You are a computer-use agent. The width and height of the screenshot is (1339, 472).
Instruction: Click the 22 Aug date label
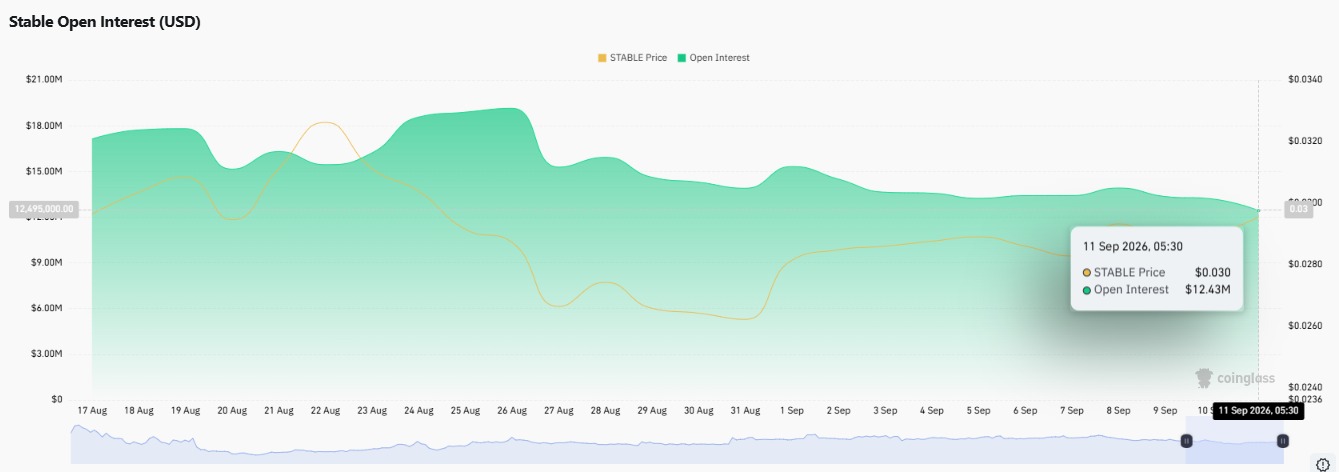tap(325, 410)
